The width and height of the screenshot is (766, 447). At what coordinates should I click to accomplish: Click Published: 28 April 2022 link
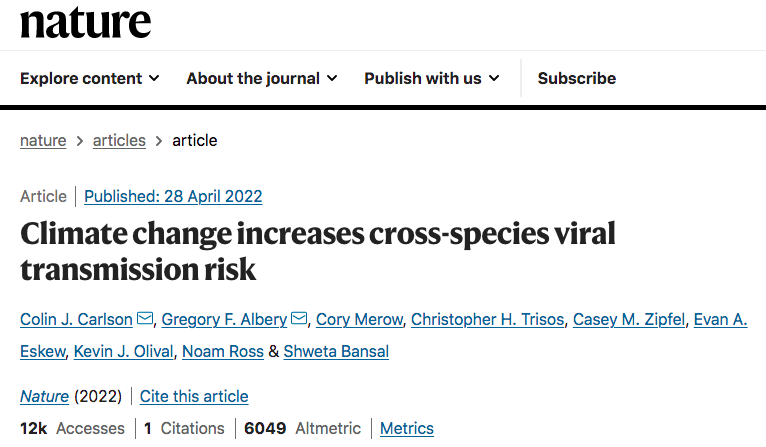point(173,196)
